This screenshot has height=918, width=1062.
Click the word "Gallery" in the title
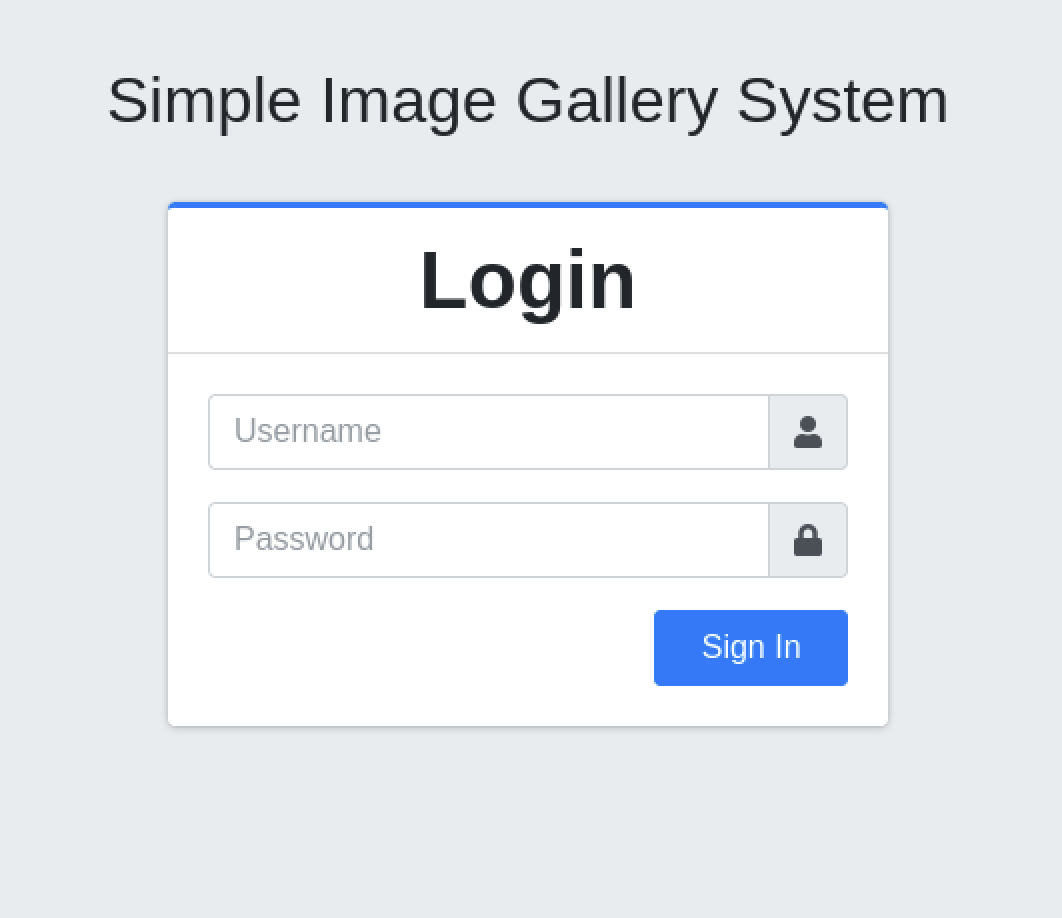click(617, 100)
